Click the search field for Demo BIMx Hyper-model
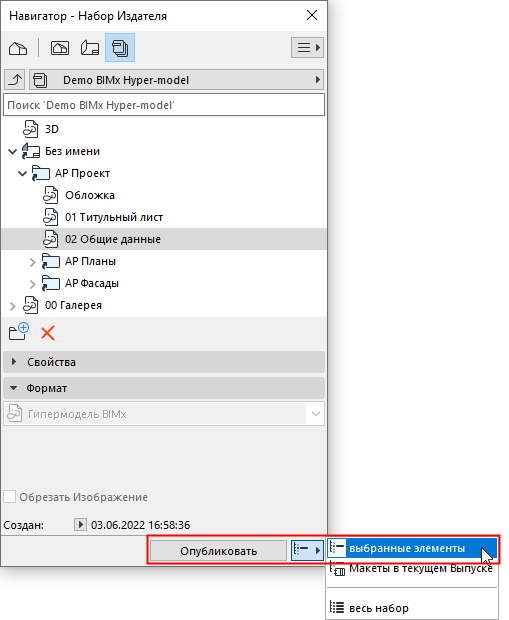The image size is (509, 620). [x=164, y=105]
